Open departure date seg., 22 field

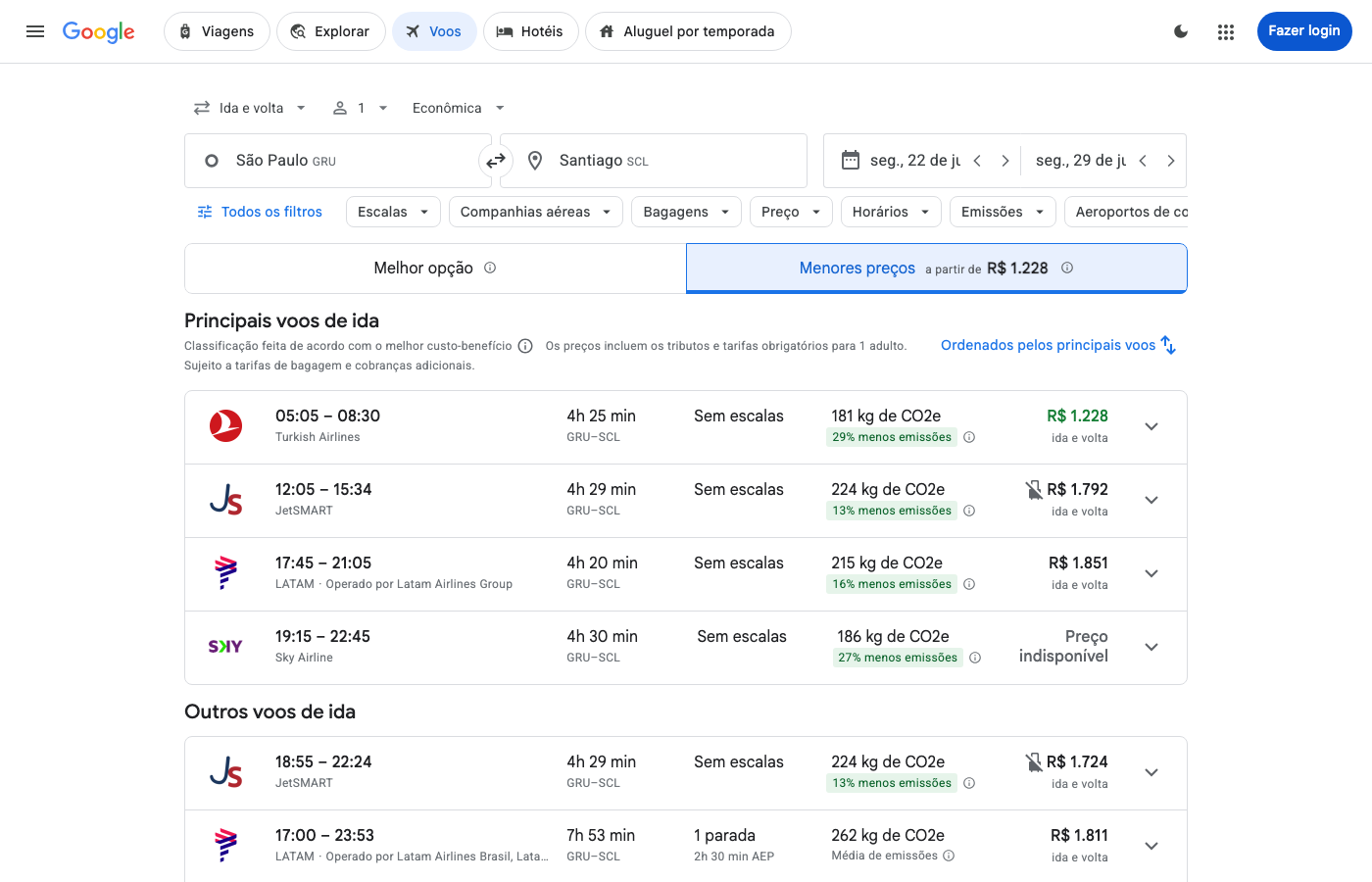click(x=914, y=161)
